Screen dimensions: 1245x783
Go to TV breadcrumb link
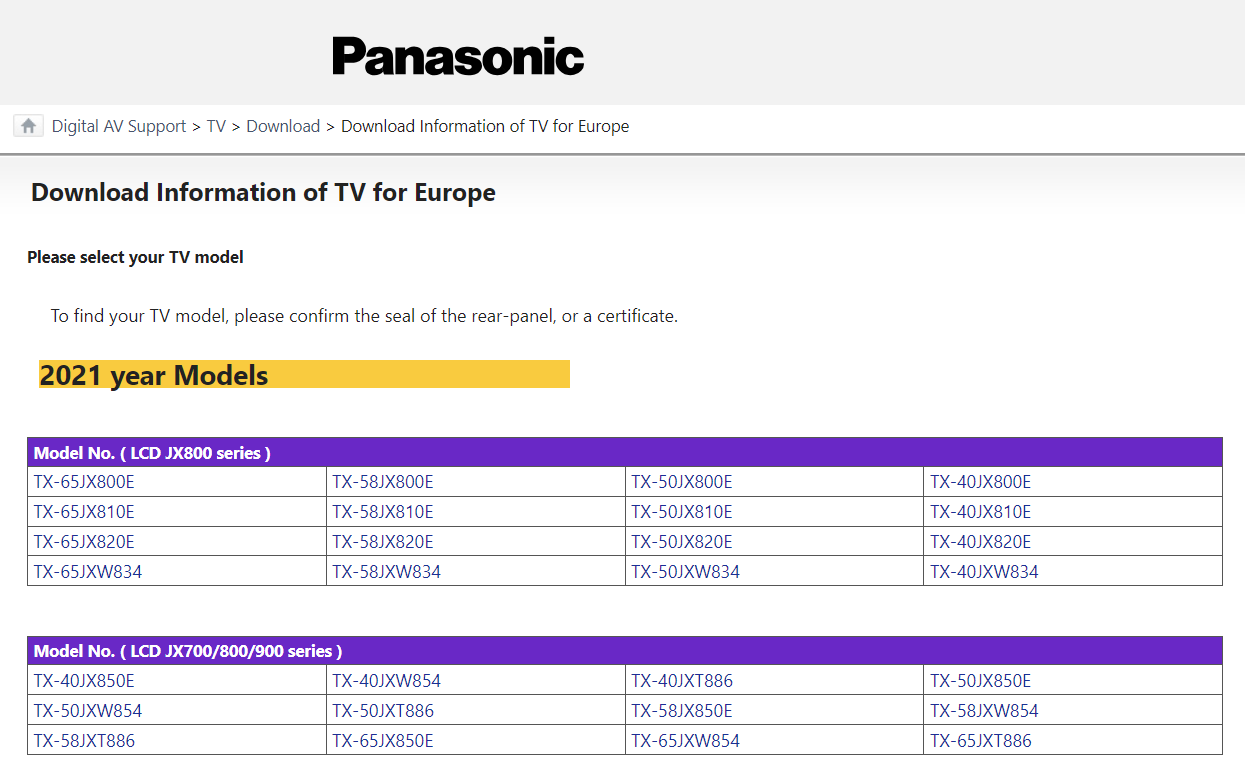pyautogui.click(x=216, y=126)
